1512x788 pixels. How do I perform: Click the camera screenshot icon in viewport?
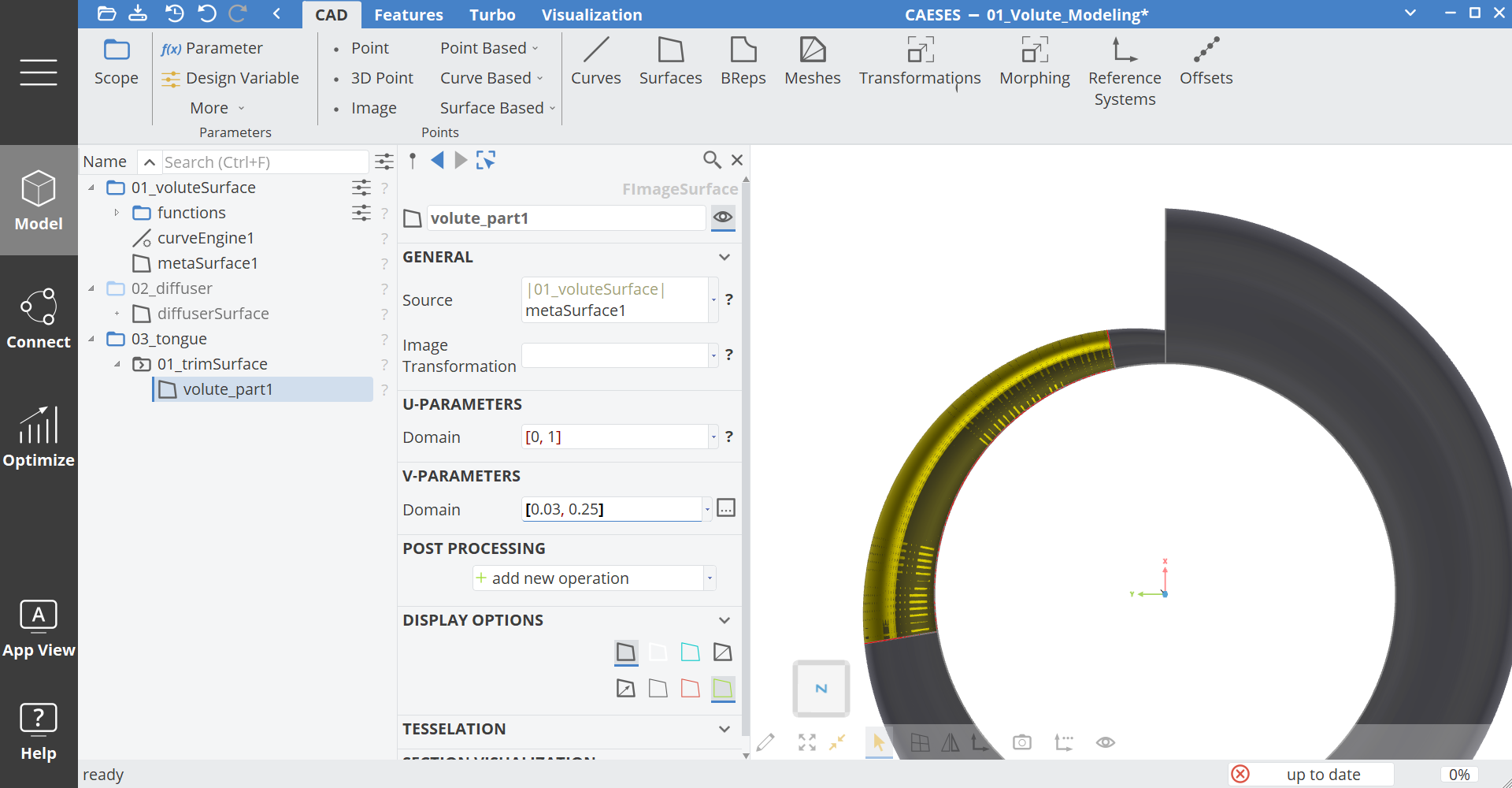1022,742
